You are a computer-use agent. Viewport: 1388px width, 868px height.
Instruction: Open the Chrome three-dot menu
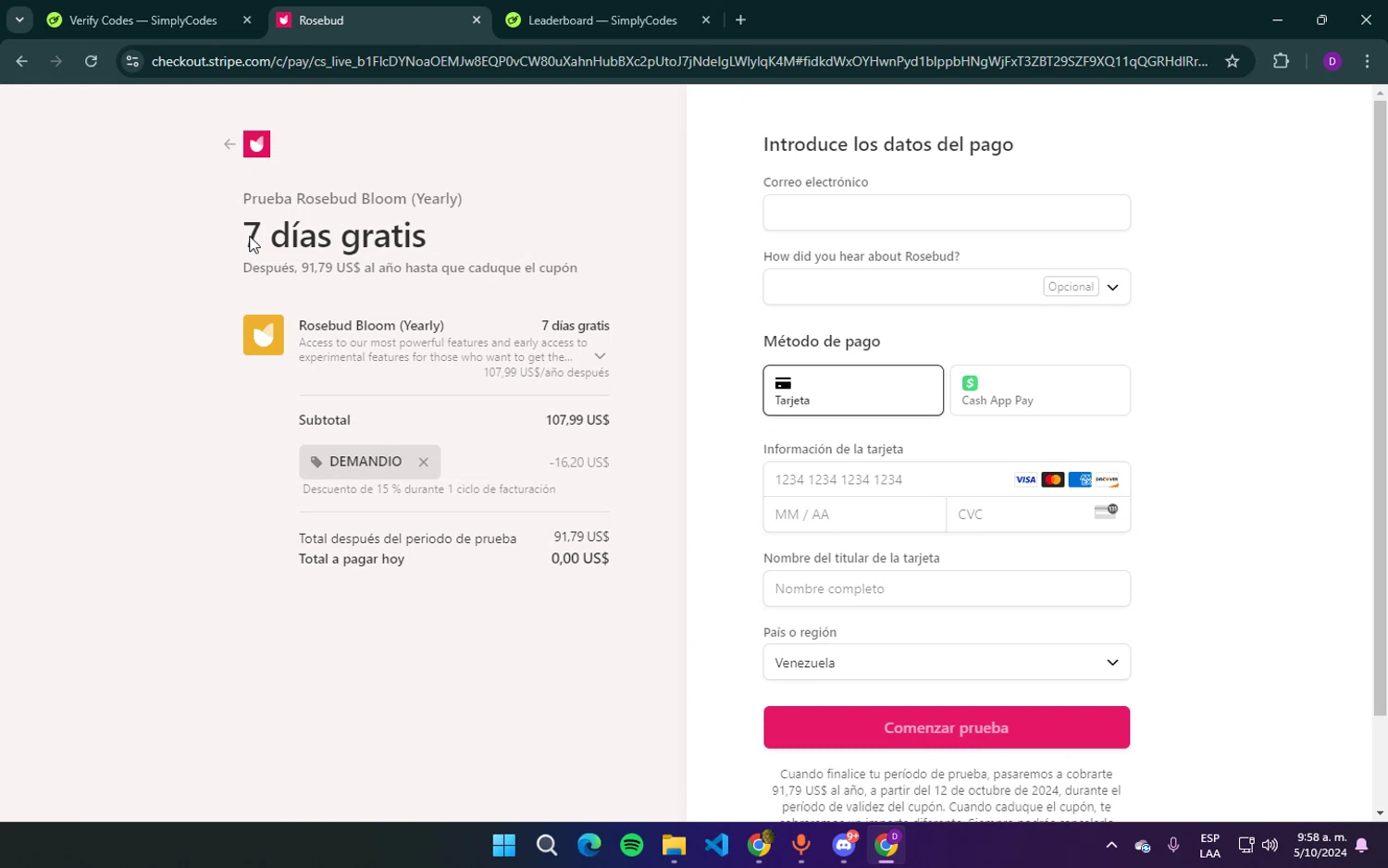click(x=1367, y=61)
